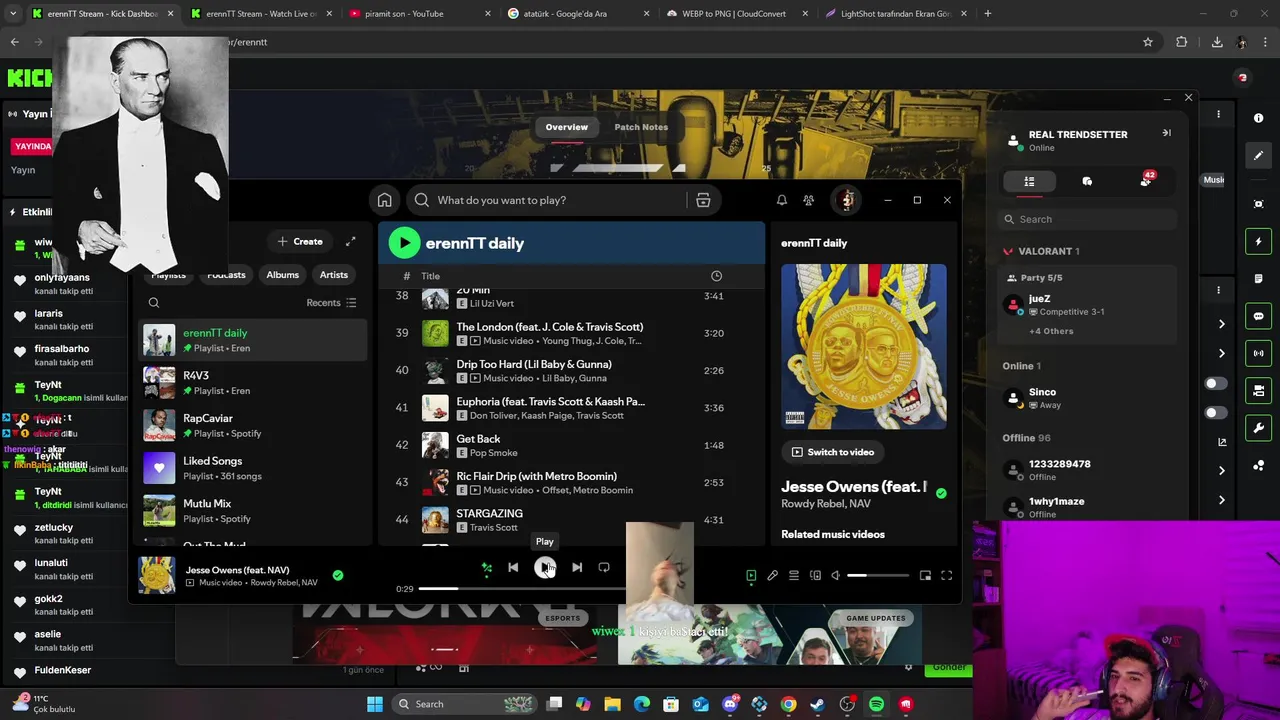This screenshot has height=720, width=1280.
Task: Click The London track title
Action: point(549,327)
